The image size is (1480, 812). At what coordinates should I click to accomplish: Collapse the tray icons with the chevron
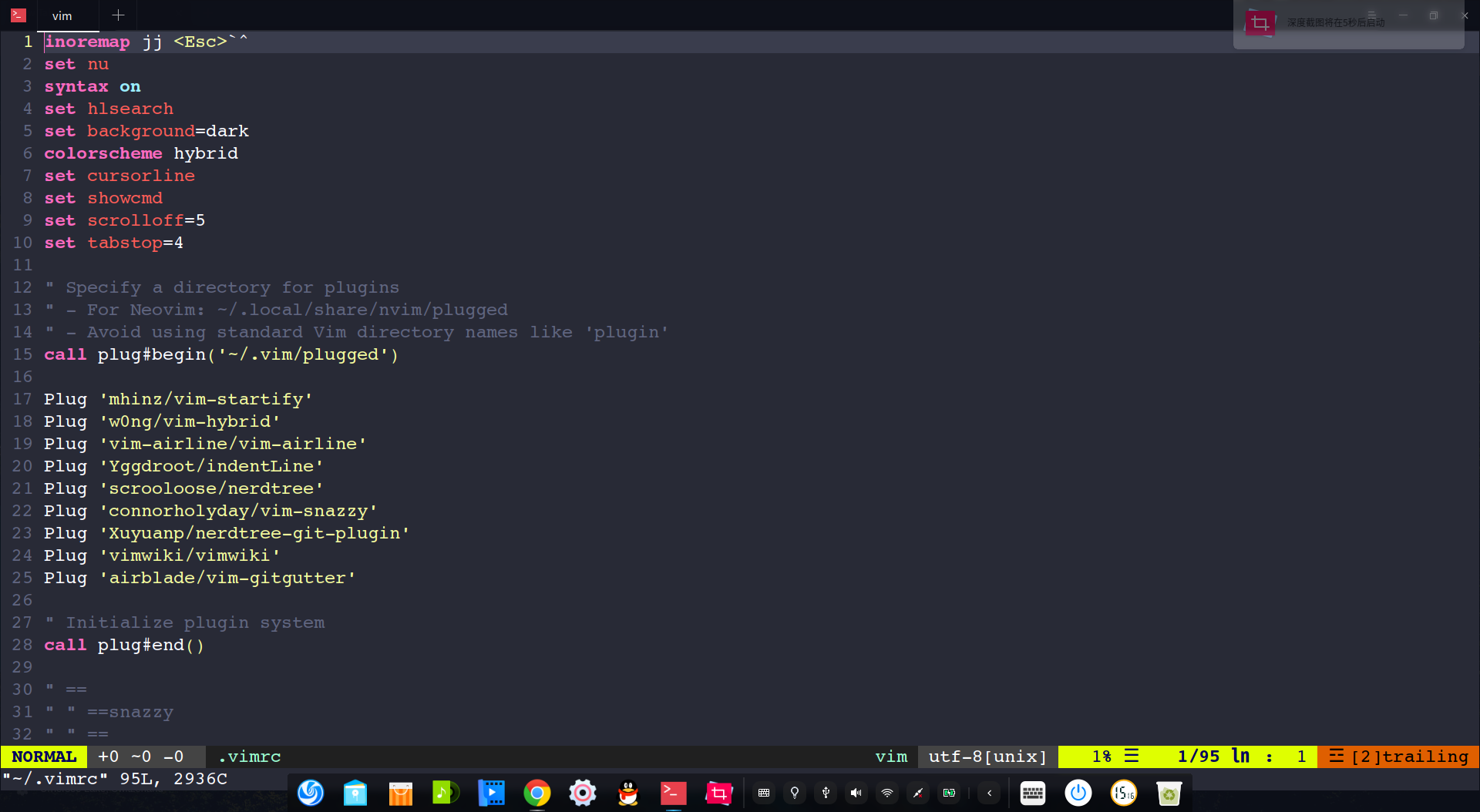[989, 793]
